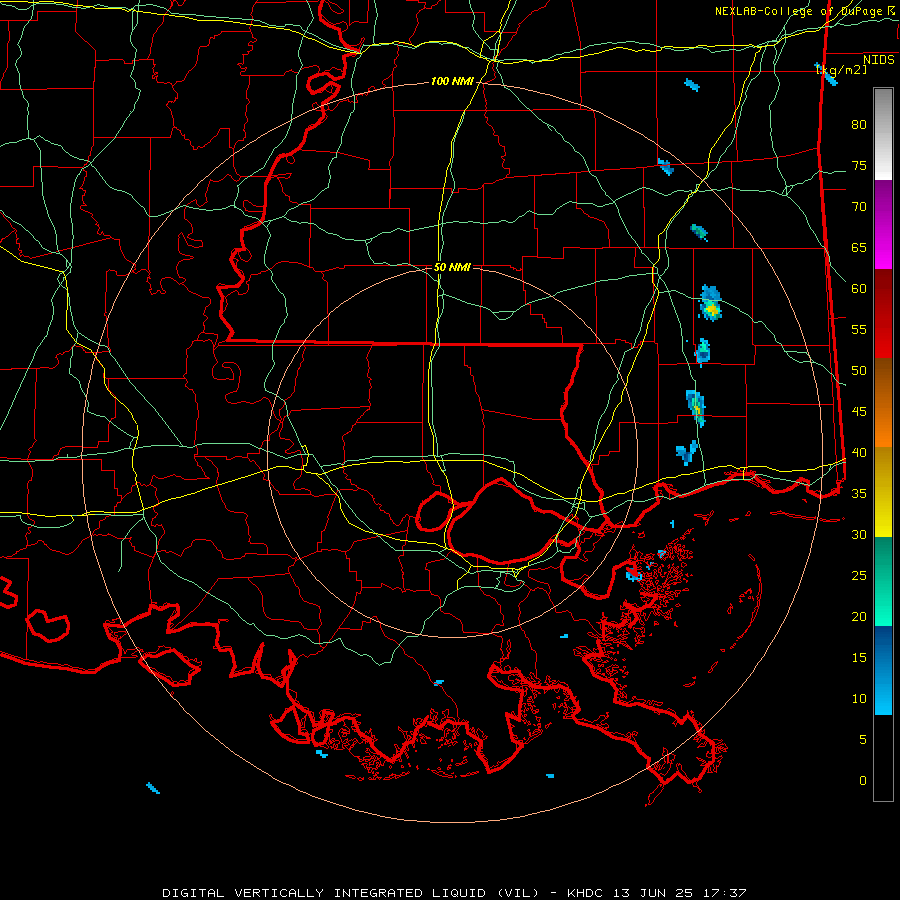Click the KHDC station ID in the caption
Screen dimensions: 900x900
587,893
